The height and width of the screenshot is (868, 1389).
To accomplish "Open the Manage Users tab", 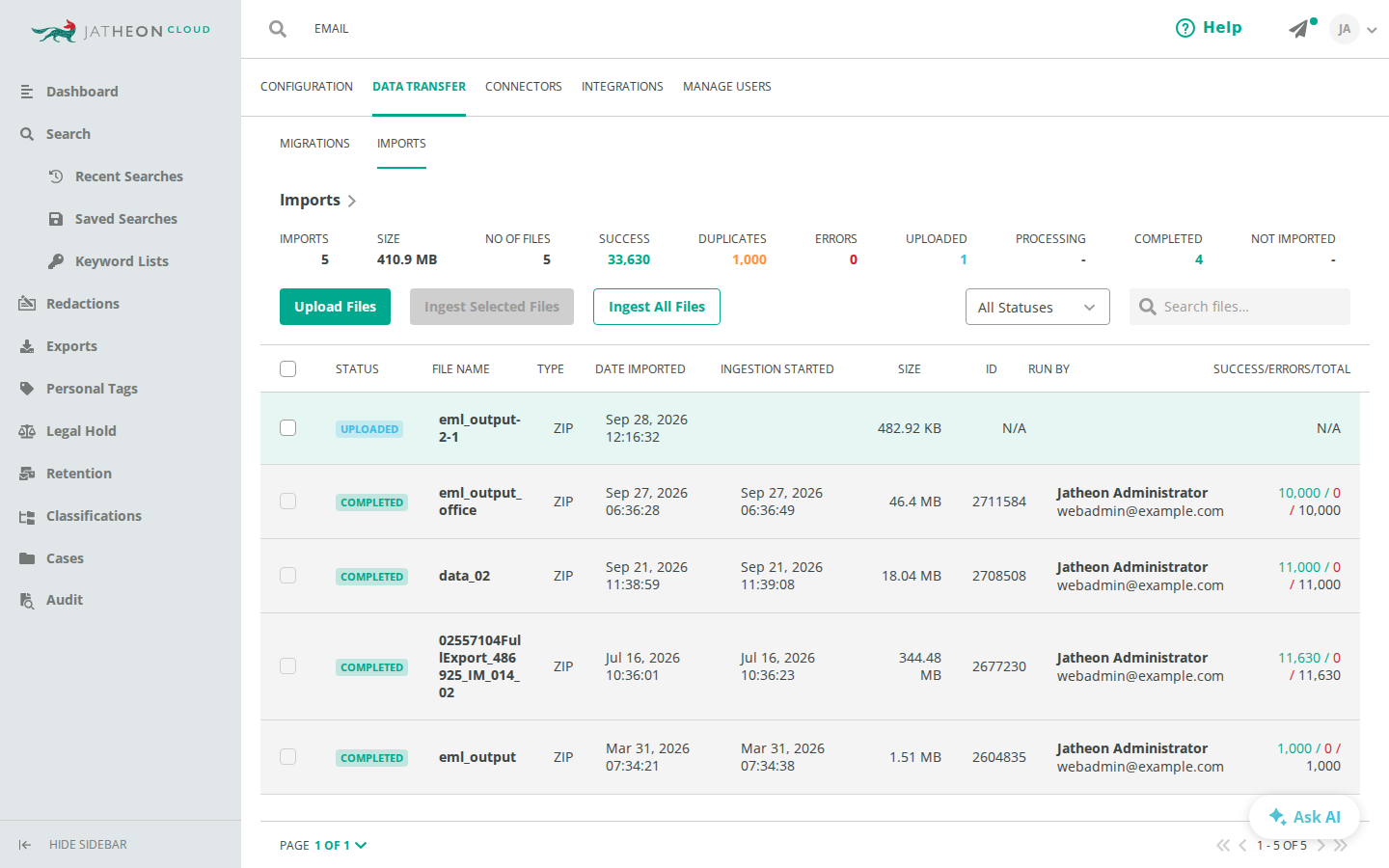I will pos(727,87).
